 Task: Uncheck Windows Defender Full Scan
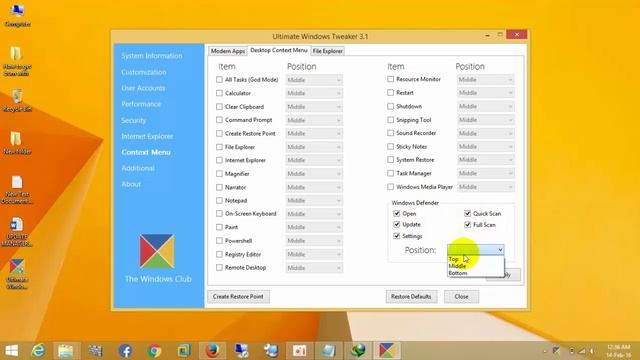coord(468,224)
